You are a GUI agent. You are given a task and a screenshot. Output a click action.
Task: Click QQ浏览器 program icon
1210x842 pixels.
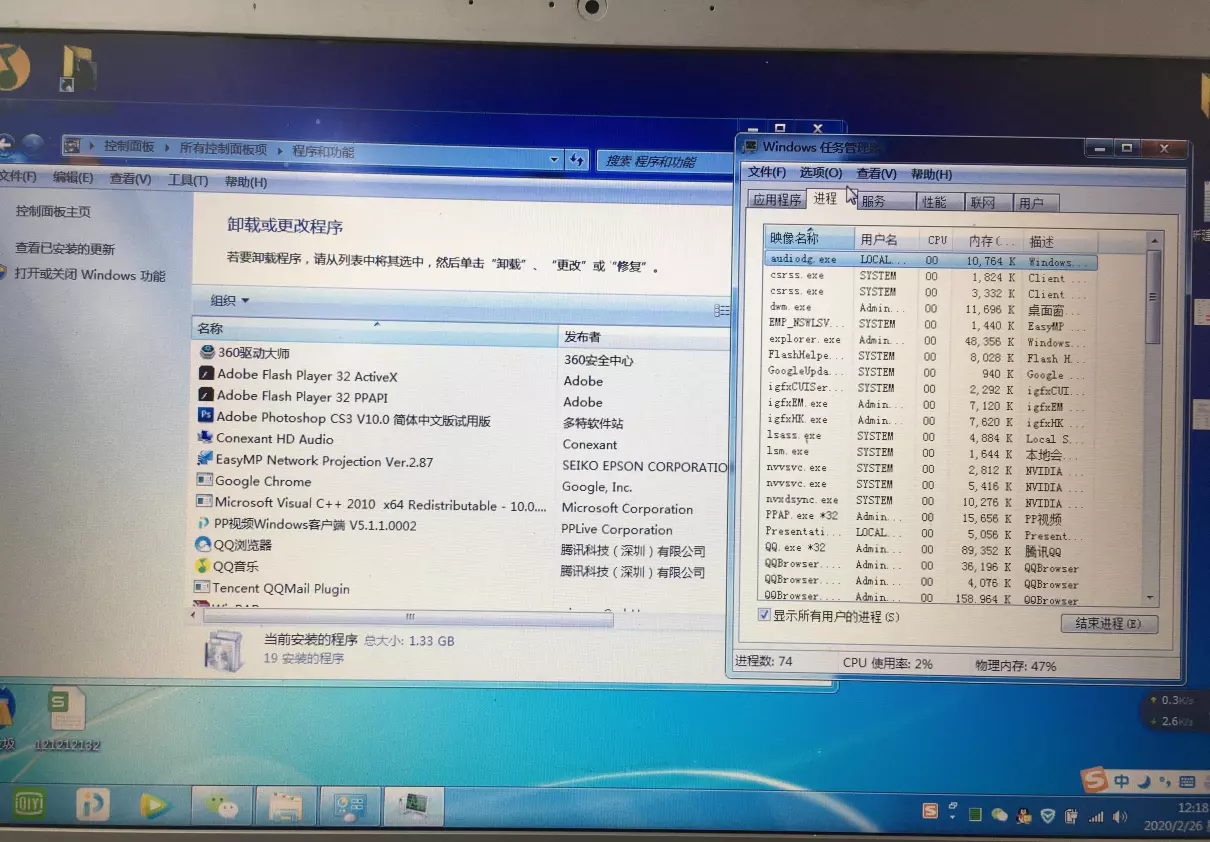point(203,545)
